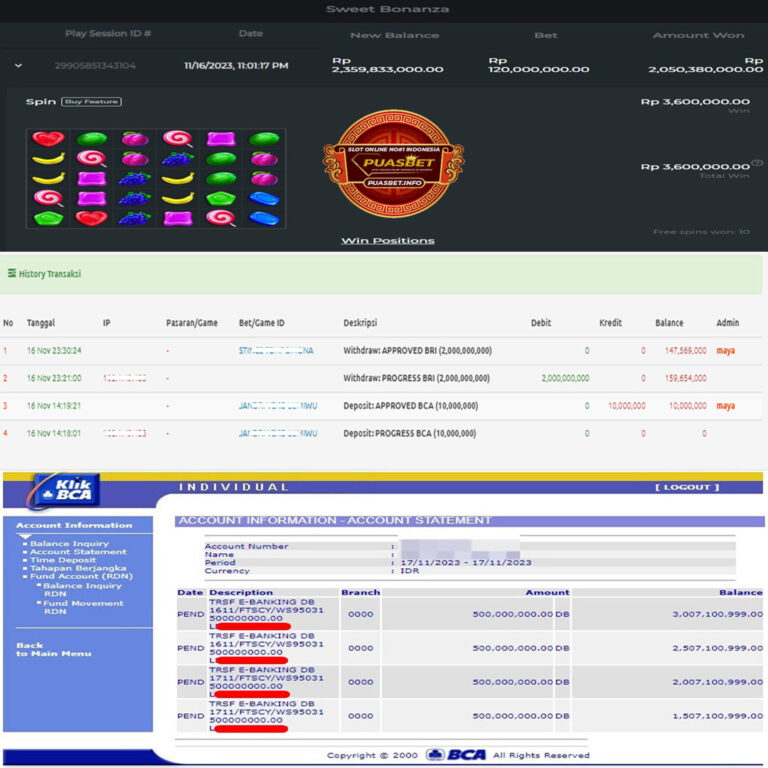Expand the Account Information arrow in sidebar
The height and width of the screenshot is (768, 768).
[24, 536]
